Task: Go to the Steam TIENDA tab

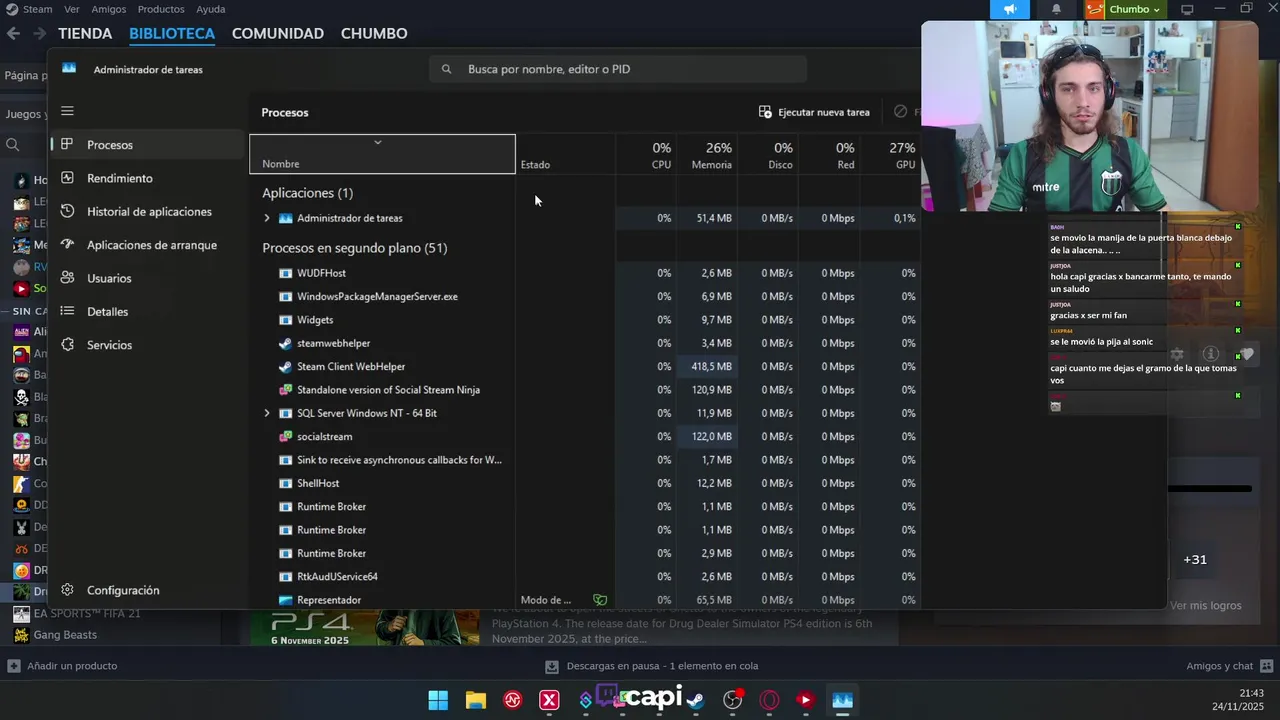Action: click(x=85, y=33)
